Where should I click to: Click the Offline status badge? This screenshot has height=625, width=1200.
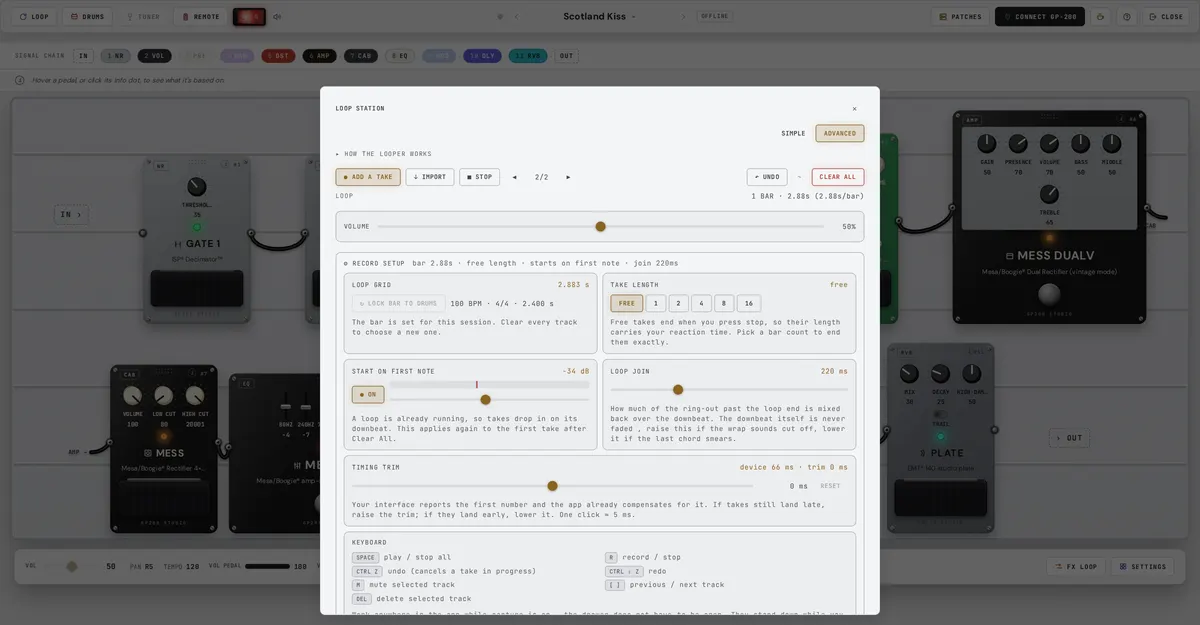pos(715,17)
